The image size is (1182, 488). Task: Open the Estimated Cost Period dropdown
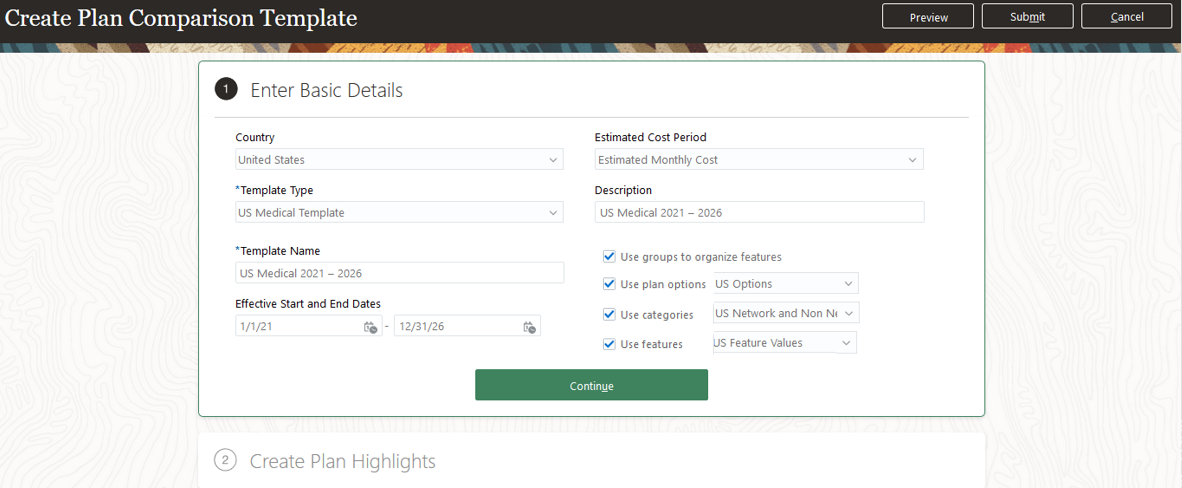tap(912, 160)
